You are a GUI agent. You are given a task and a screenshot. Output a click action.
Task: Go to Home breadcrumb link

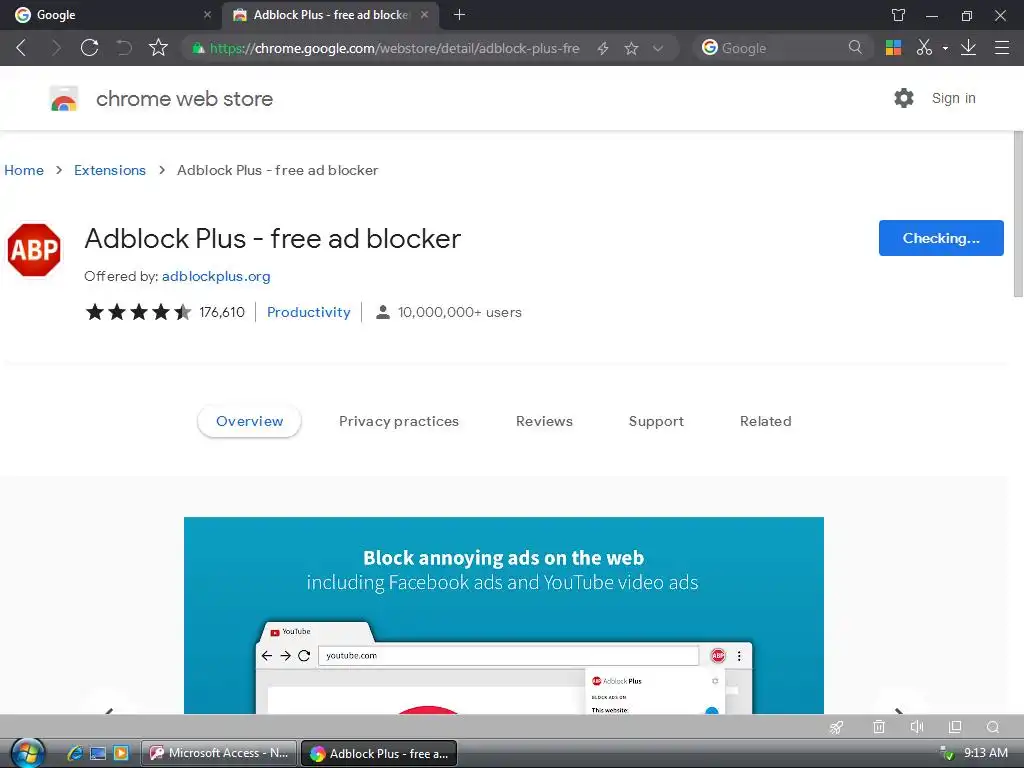tap(24, 170)
